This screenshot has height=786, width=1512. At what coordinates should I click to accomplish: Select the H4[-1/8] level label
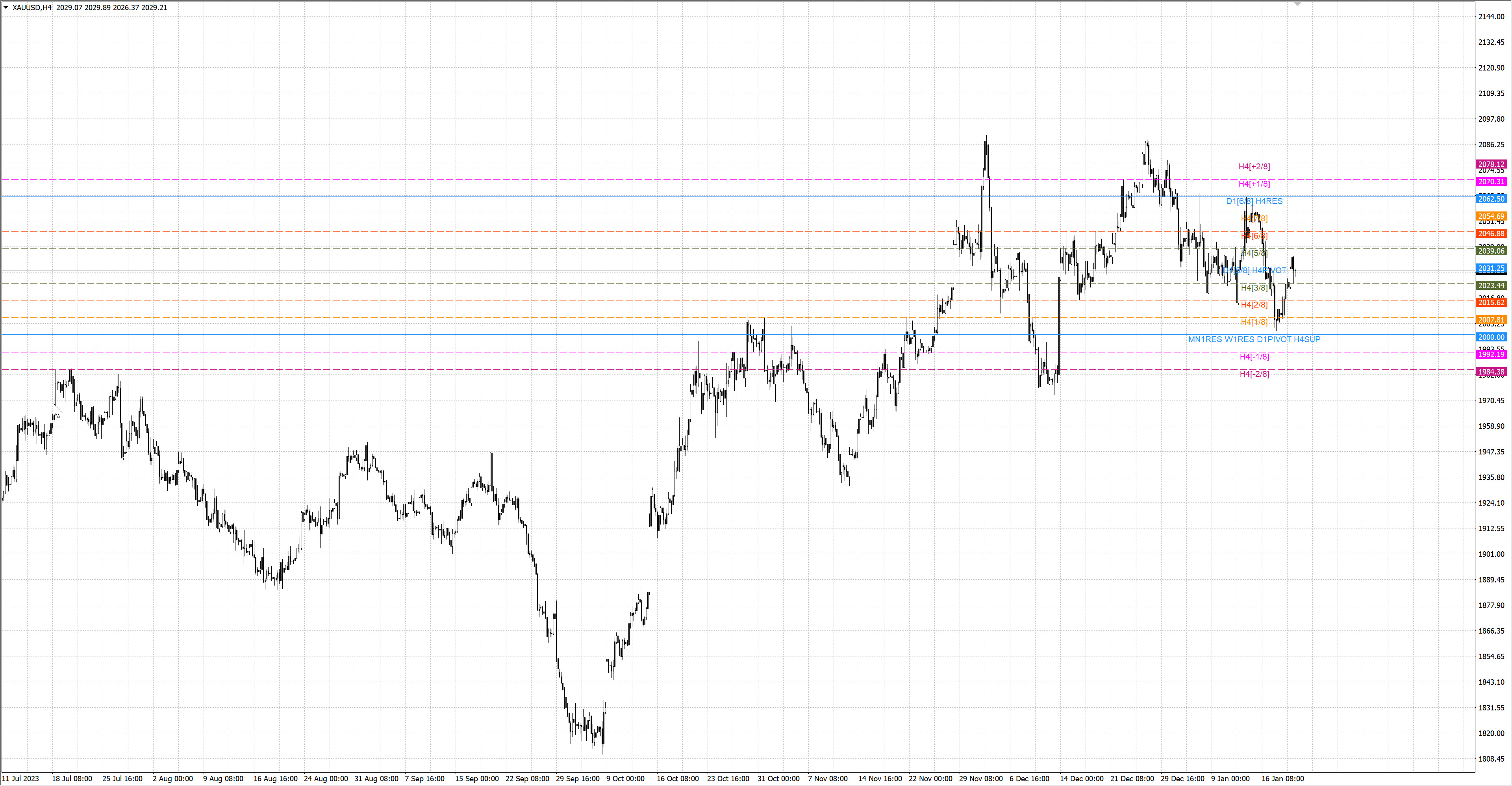tap(1254, 356)
